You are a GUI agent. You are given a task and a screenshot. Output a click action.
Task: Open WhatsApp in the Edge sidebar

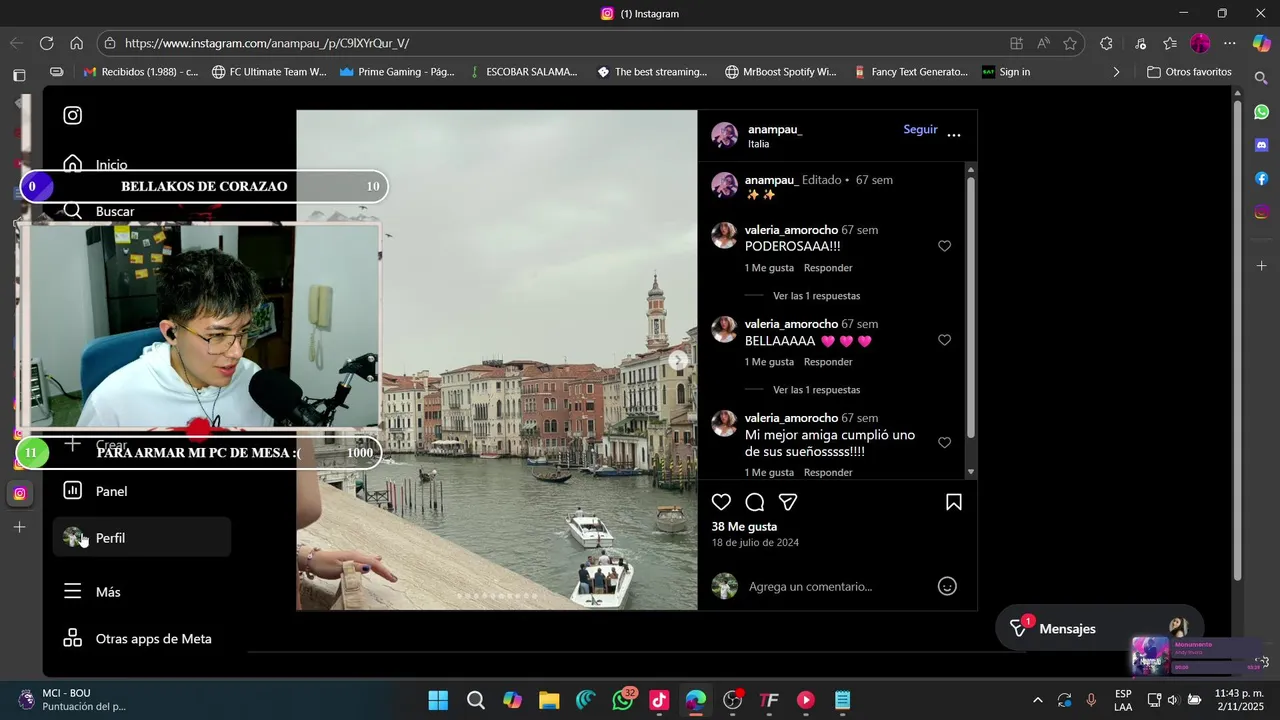tap(1262, 112)
